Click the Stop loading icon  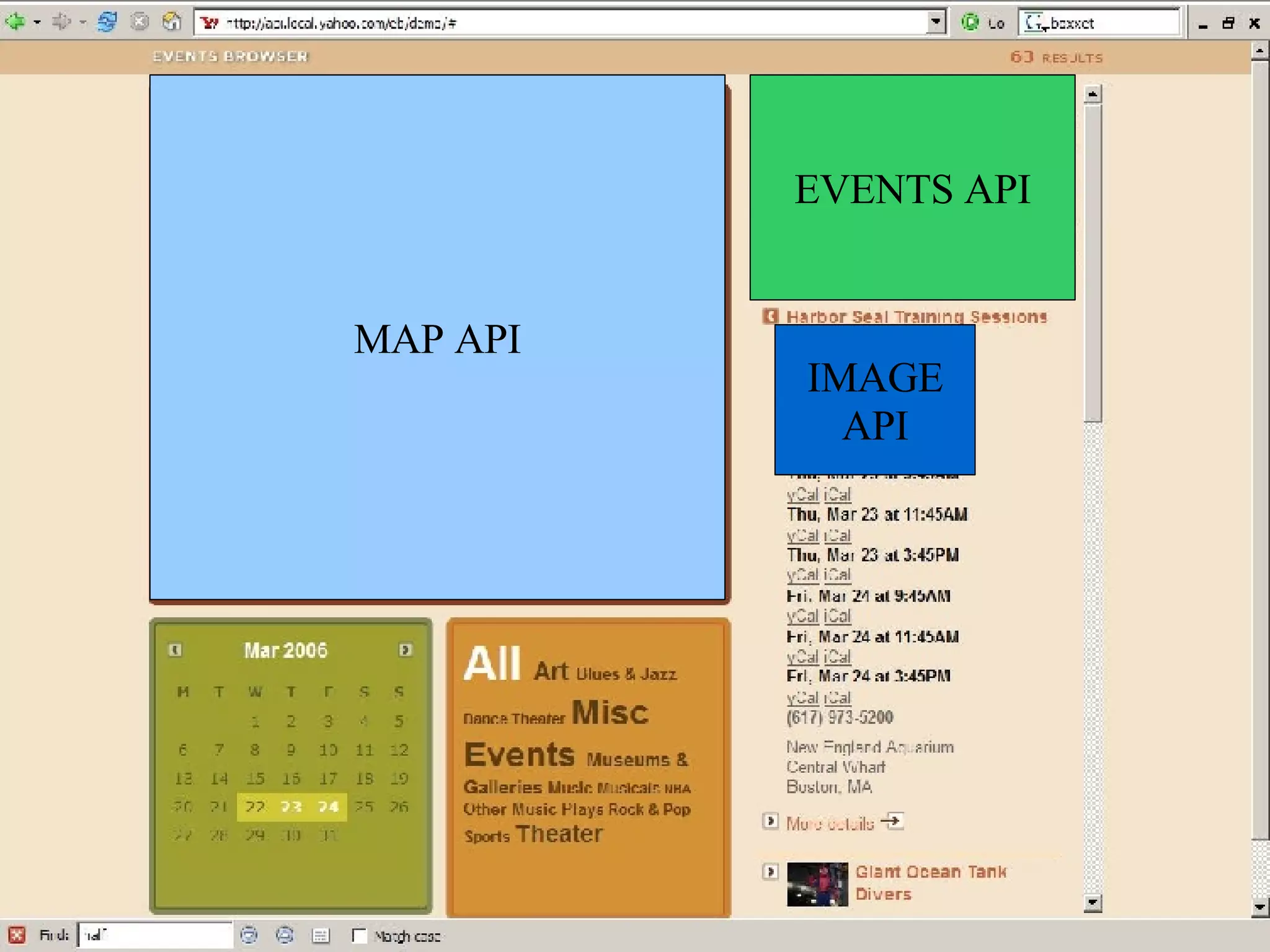[141, 22]
